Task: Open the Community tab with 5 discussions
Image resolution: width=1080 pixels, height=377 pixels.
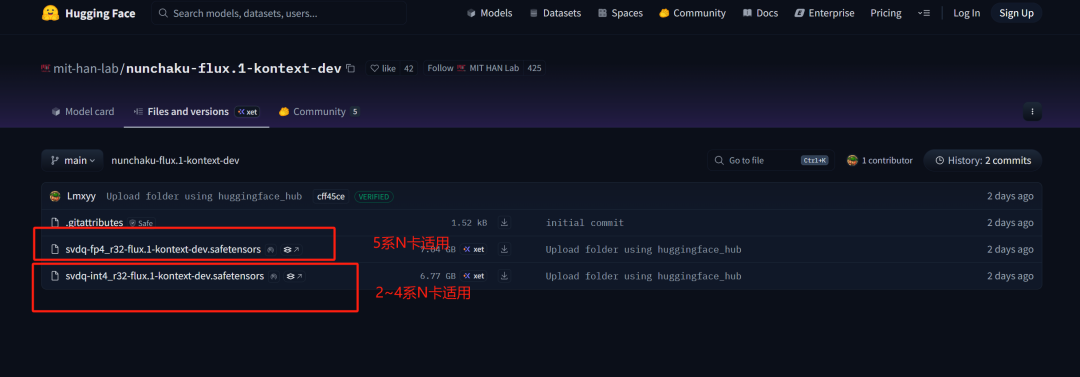Action: pyautogui.click(x=319, y=112)
